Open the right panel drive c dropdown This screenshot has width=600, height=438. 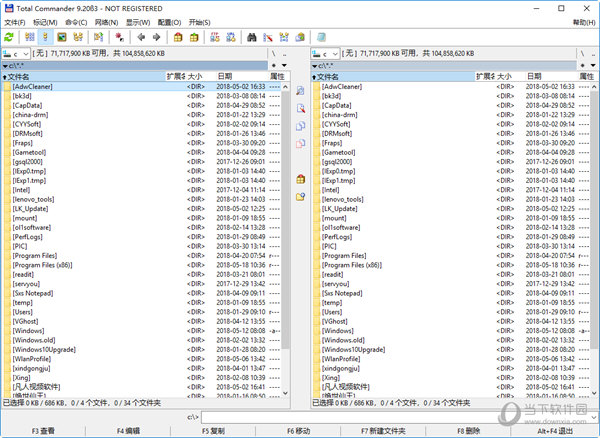click(325, 54)
